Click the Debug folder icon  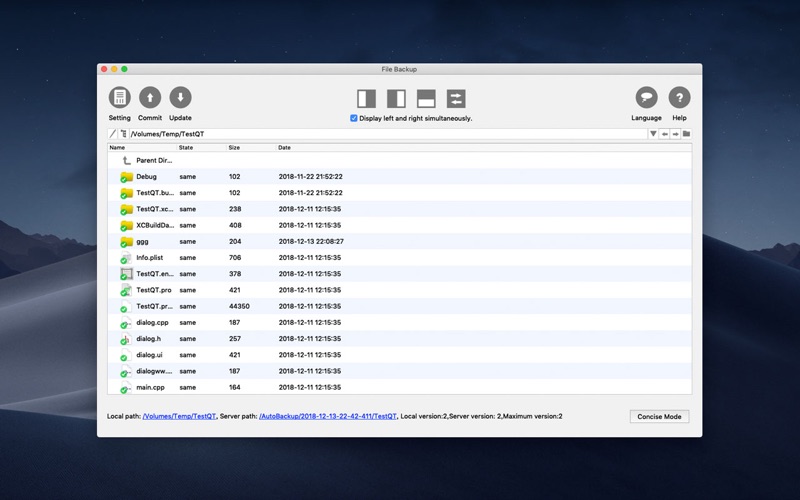click(x=127, y=177)
